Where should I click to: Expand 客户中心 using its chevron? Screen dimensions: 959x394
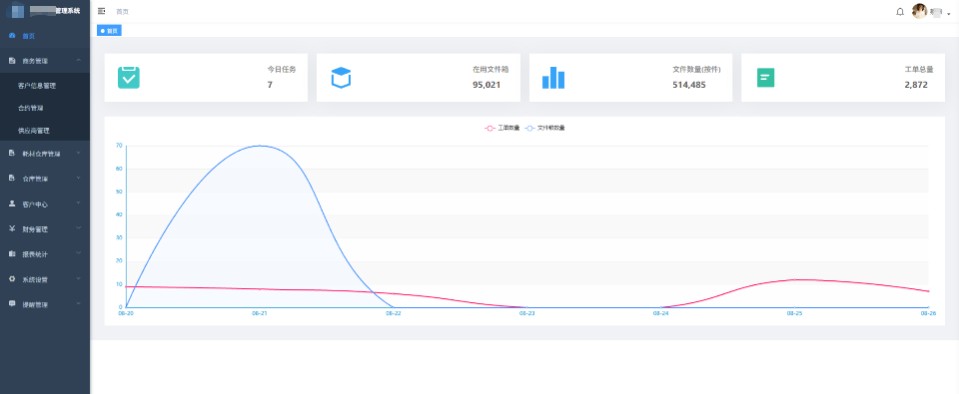point(79,203)
